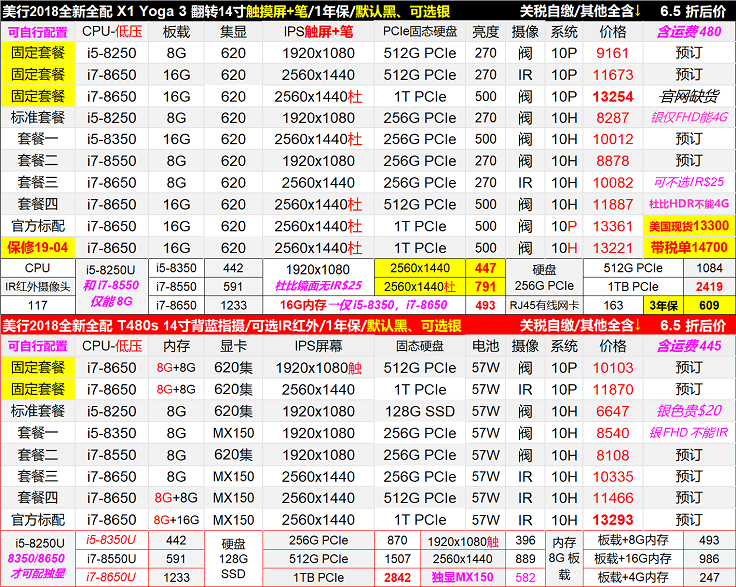Click the '板载' column header

tap(176, 32)
